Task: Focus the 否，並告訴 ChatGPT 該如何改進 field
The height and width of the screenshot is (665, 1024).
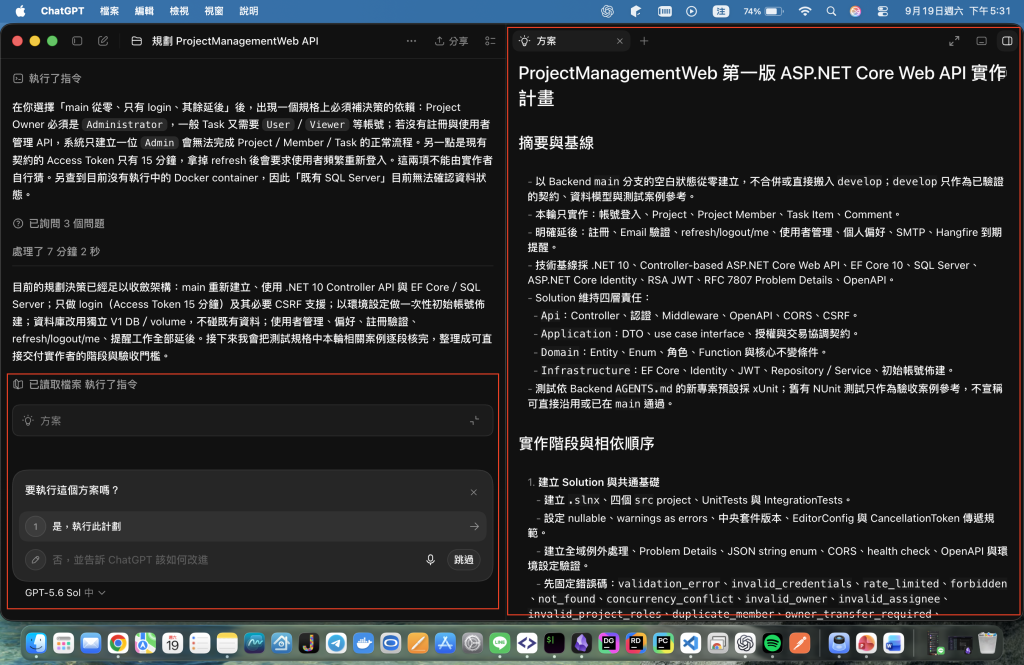Action: (x=232, y=560)
